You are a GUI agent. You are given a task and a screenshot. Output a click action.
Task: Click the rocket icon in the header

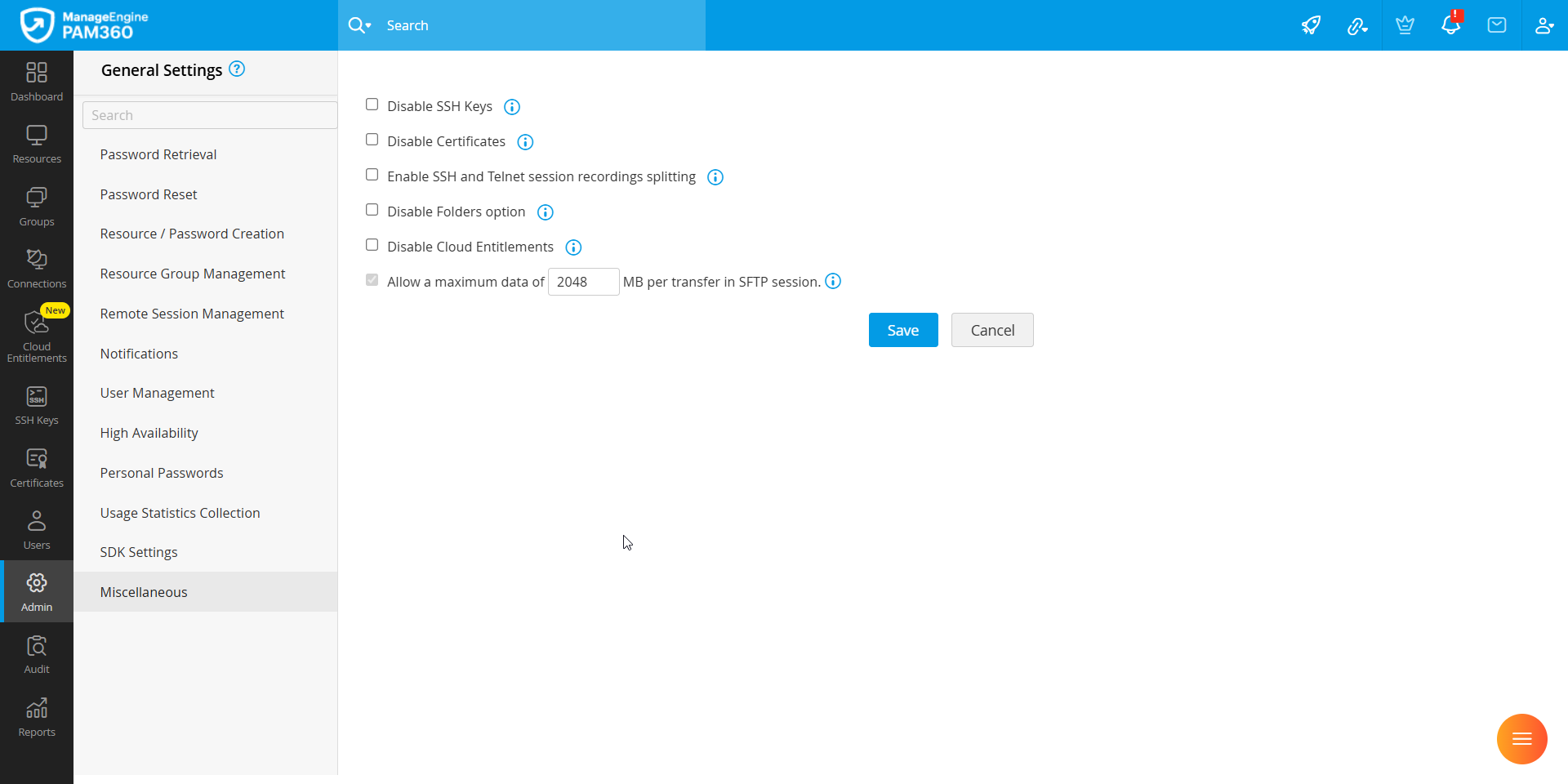(x=1311, y=25)
